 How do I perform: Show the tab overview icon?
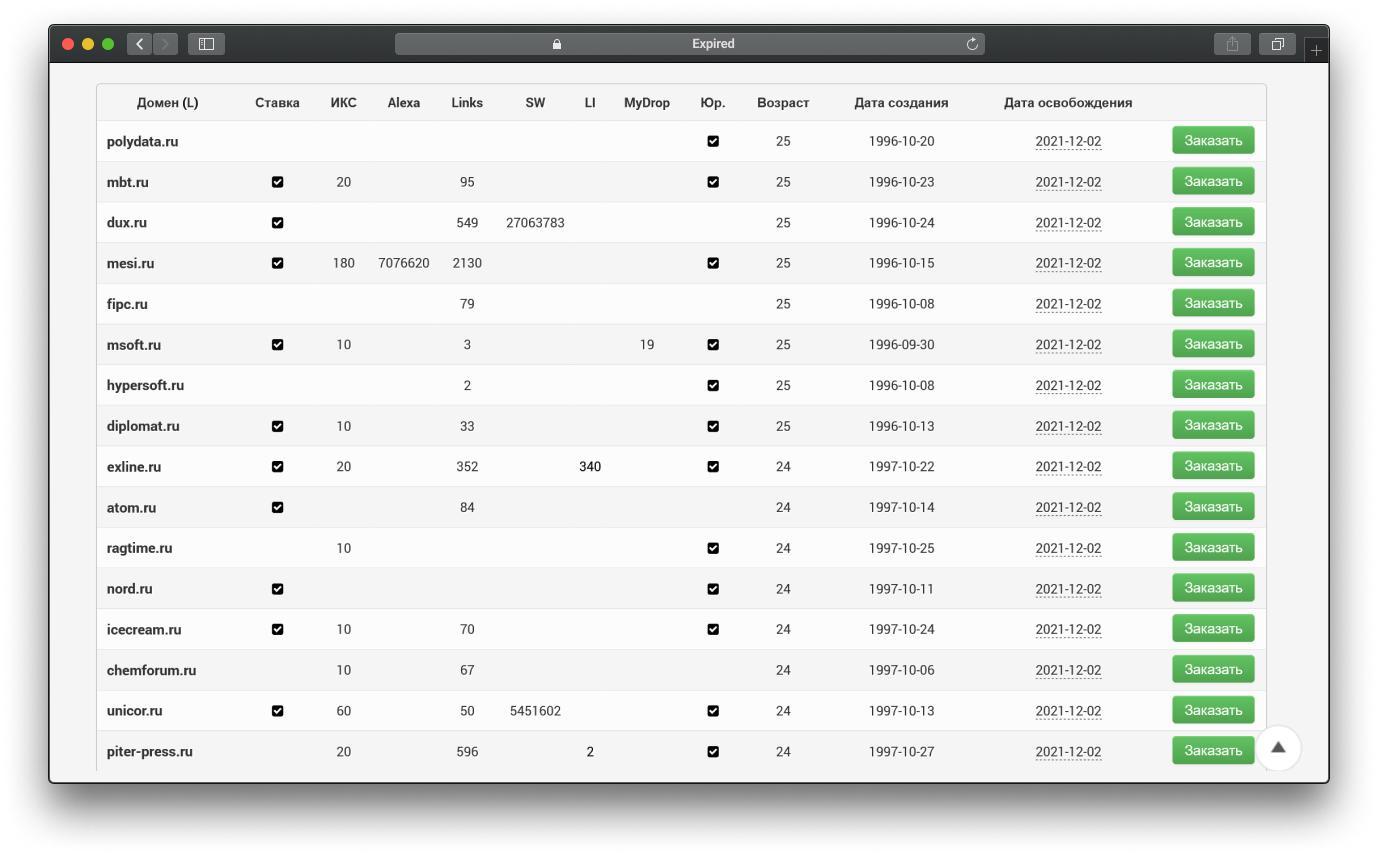click(x=1277, y=44)
